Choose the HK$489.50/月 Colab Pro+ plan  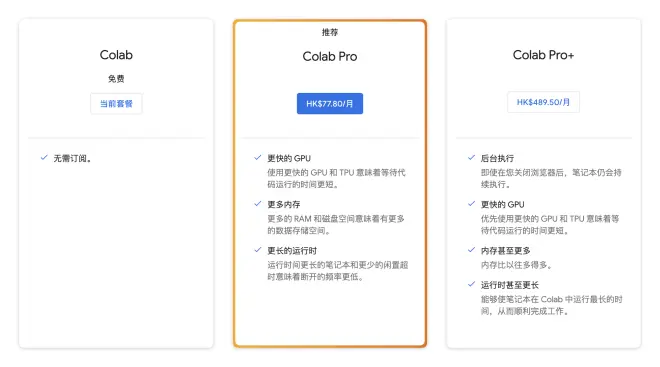tap(543, 102)
